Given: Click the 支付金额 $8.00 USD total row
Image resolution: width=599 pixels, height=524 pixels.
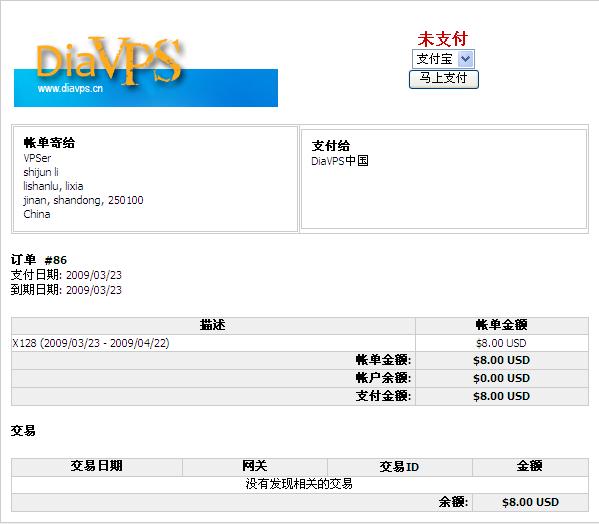Looking at the screenshot, I should pos(300,396).
